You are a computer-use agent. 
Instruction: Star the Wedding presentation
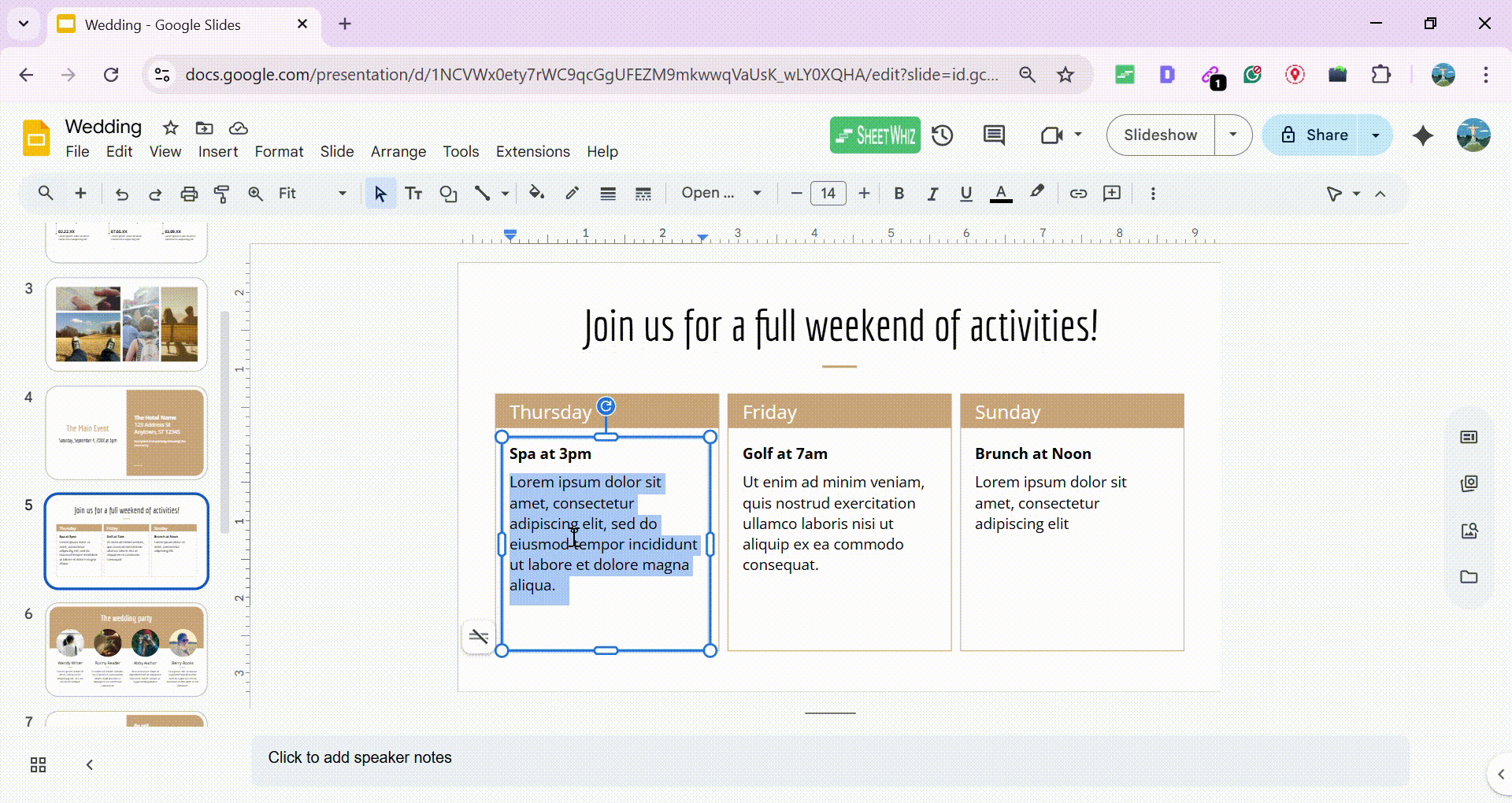point(170,128)
